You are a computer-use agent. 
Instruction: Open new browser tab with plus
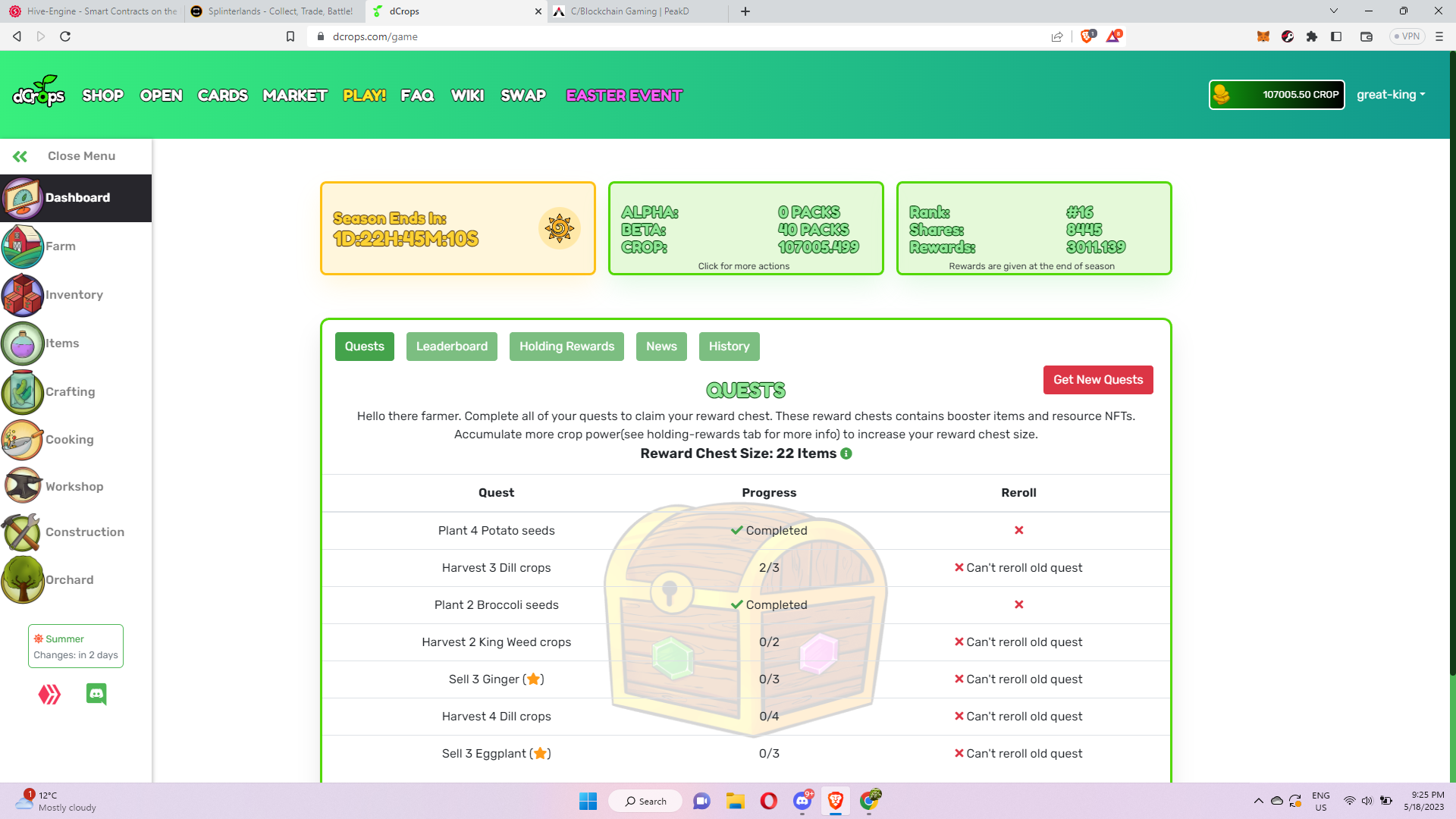(745, 11)
